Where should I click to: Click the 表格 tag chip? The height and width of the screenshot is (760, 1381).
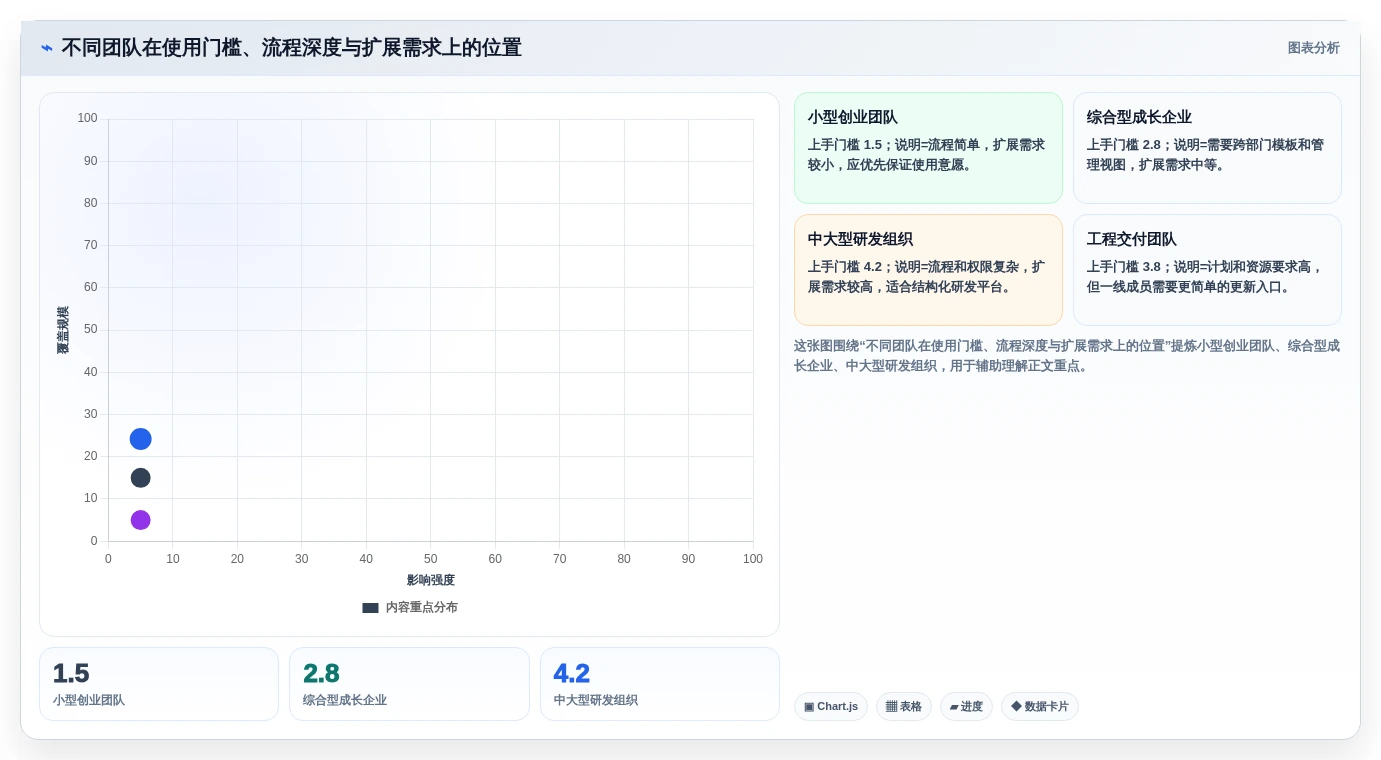[903, 706]
